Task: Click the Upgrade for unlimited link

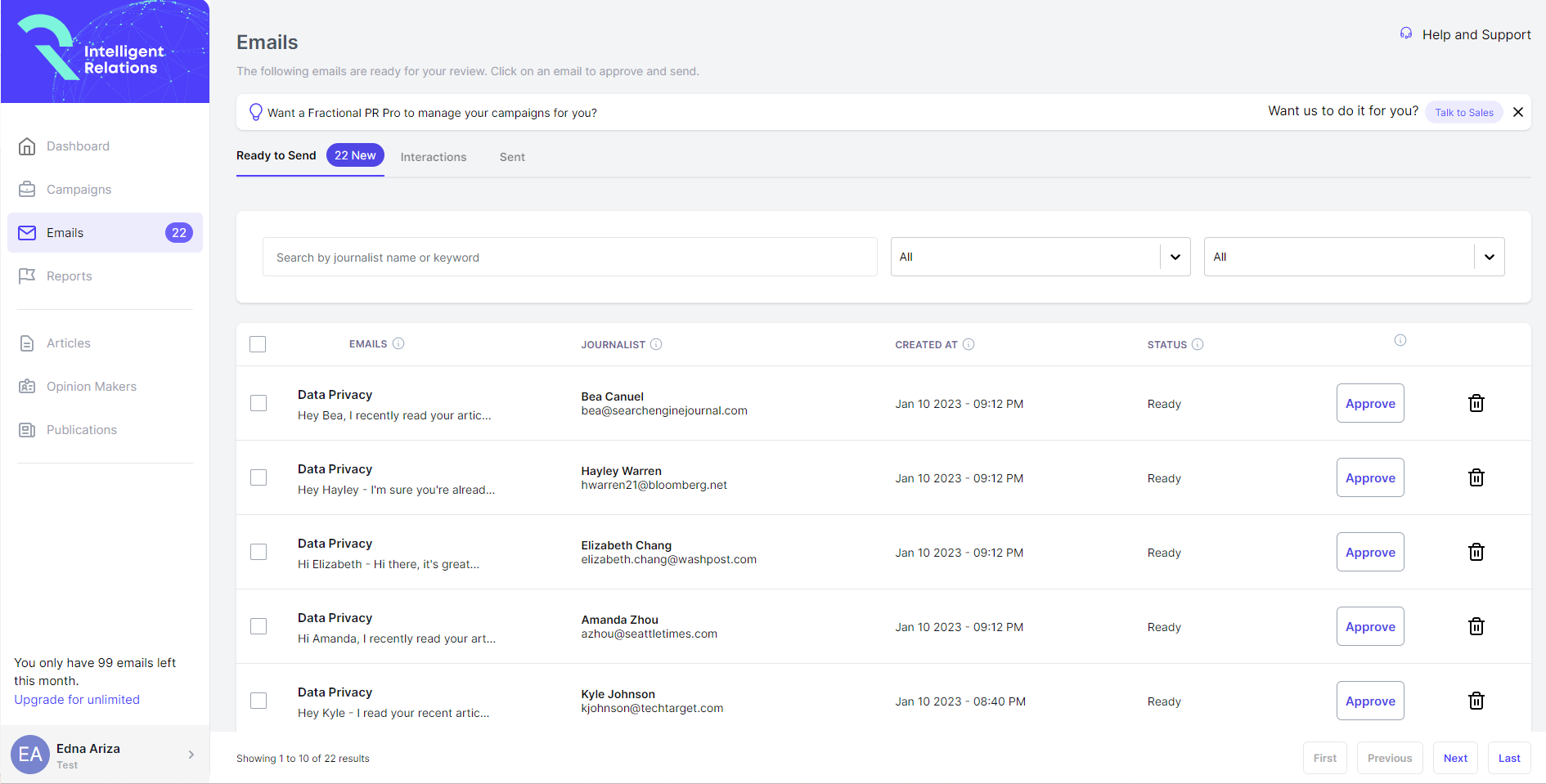Action: pos(77,700)
